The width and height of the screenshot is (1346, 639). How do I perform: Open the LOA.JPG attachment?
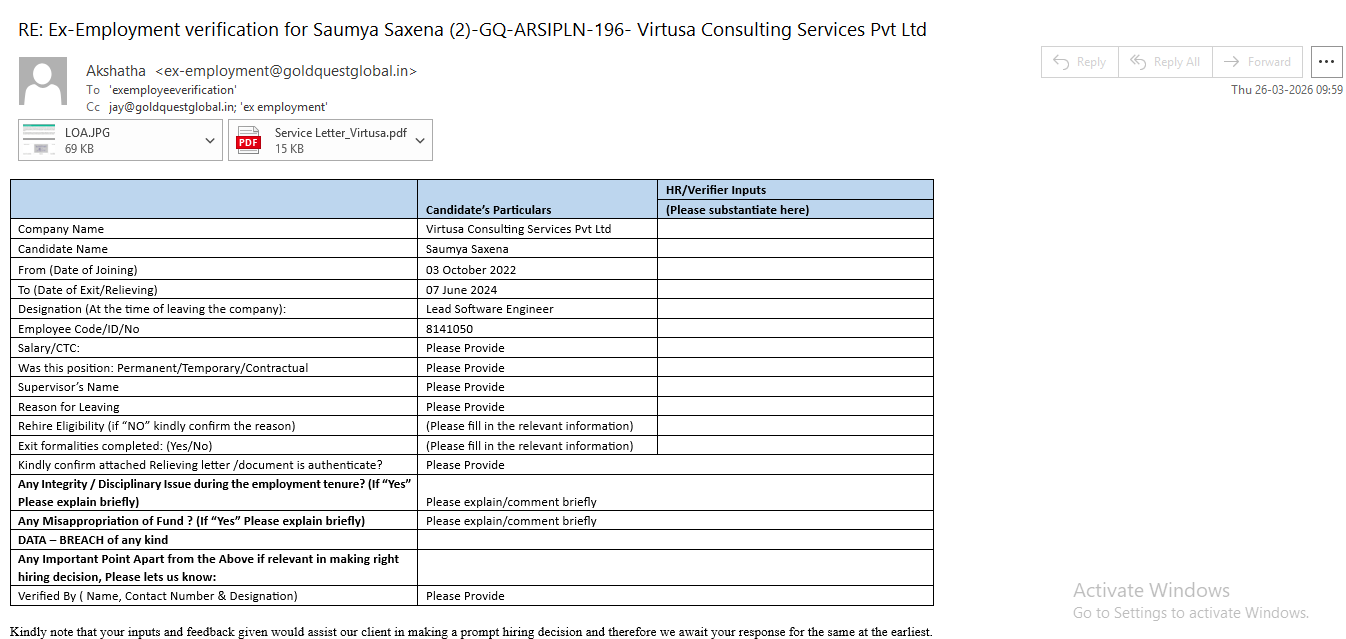108,140
